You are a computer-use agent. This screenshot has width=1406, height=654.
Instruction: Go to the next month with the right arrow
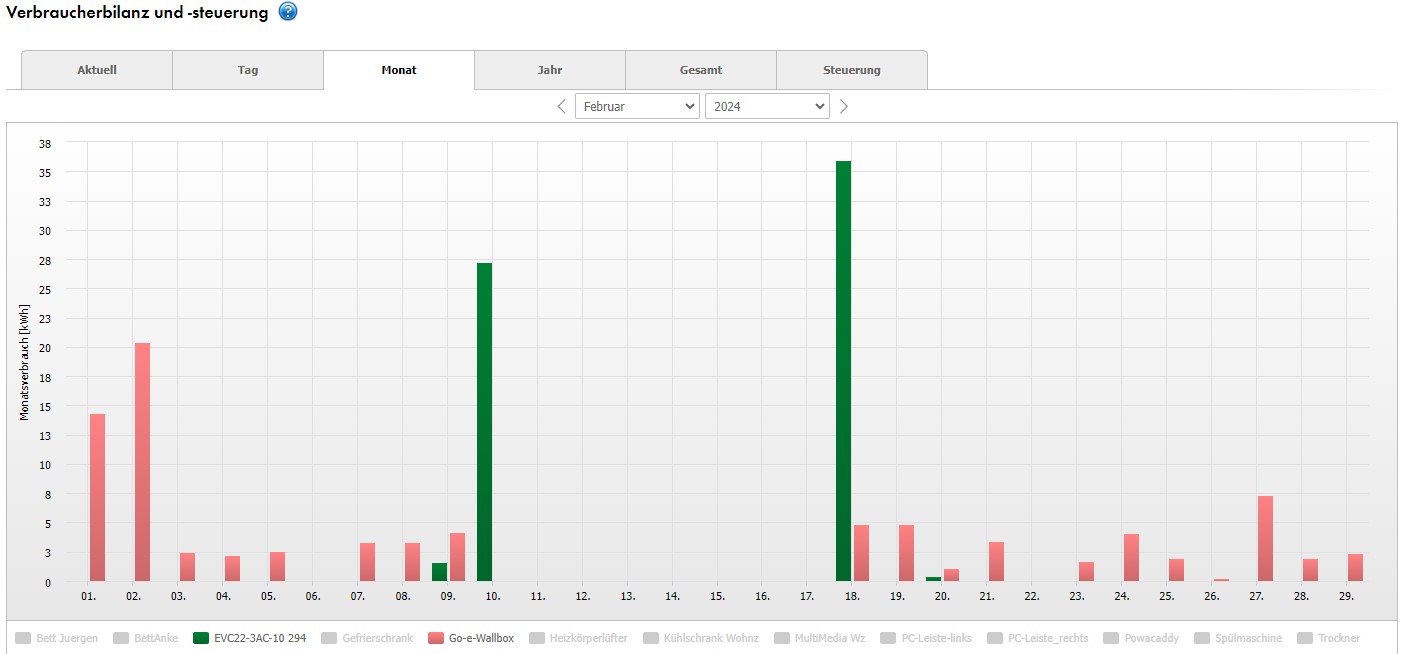844,106
